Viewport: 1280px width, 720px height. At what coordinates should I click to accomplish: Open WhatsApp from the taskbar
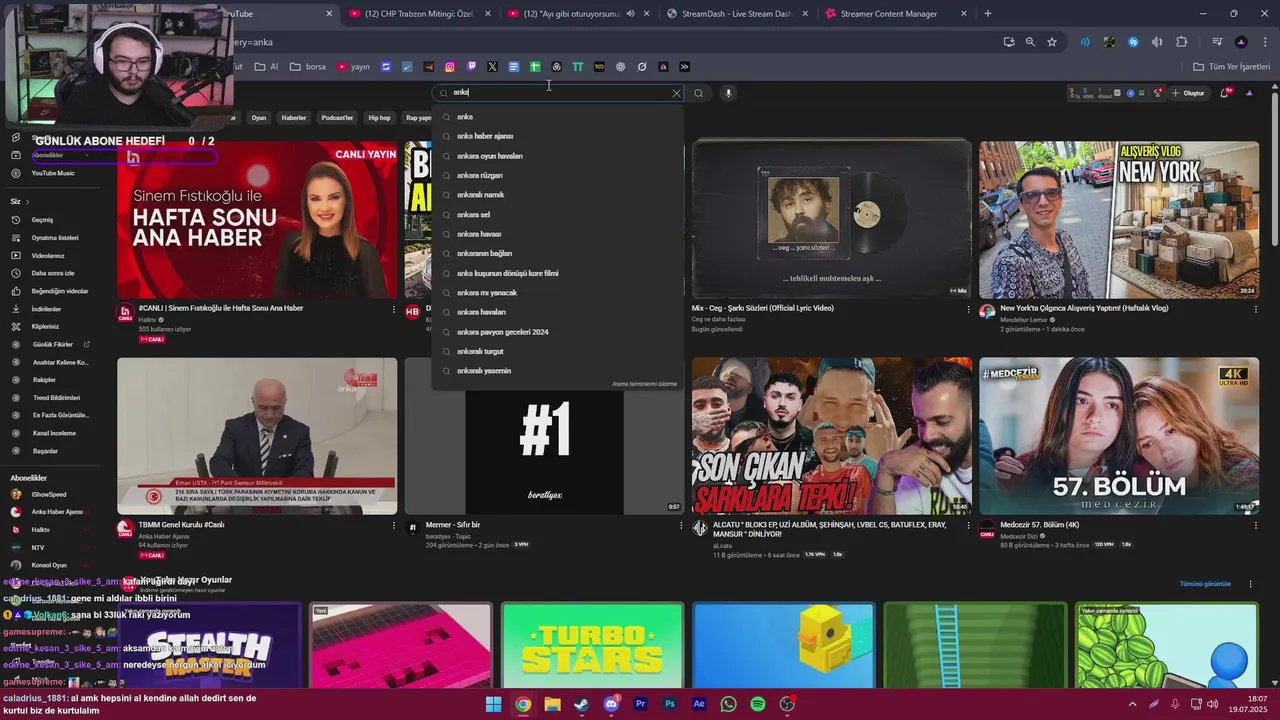(728, 704)
